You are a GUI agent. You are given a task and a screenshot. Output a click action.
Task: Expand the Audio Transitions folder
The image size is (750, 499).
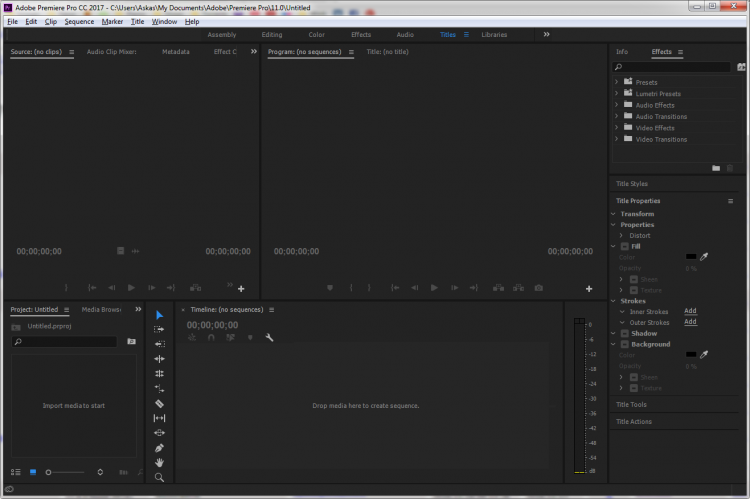(617, 117)
